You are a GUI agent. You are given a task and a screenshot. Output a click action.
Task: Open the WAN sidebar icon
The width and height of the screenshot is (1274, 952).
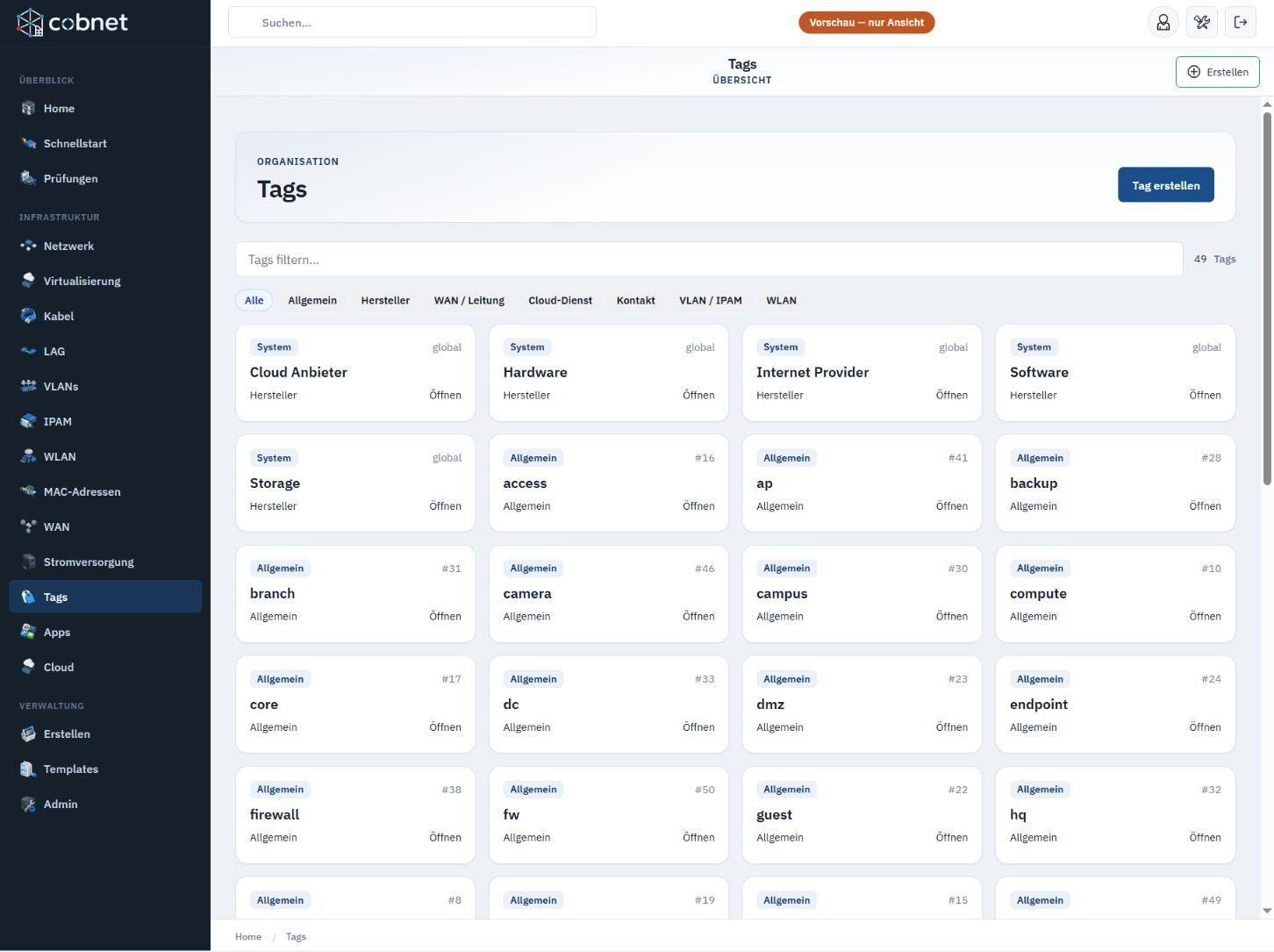coord(28,527)
